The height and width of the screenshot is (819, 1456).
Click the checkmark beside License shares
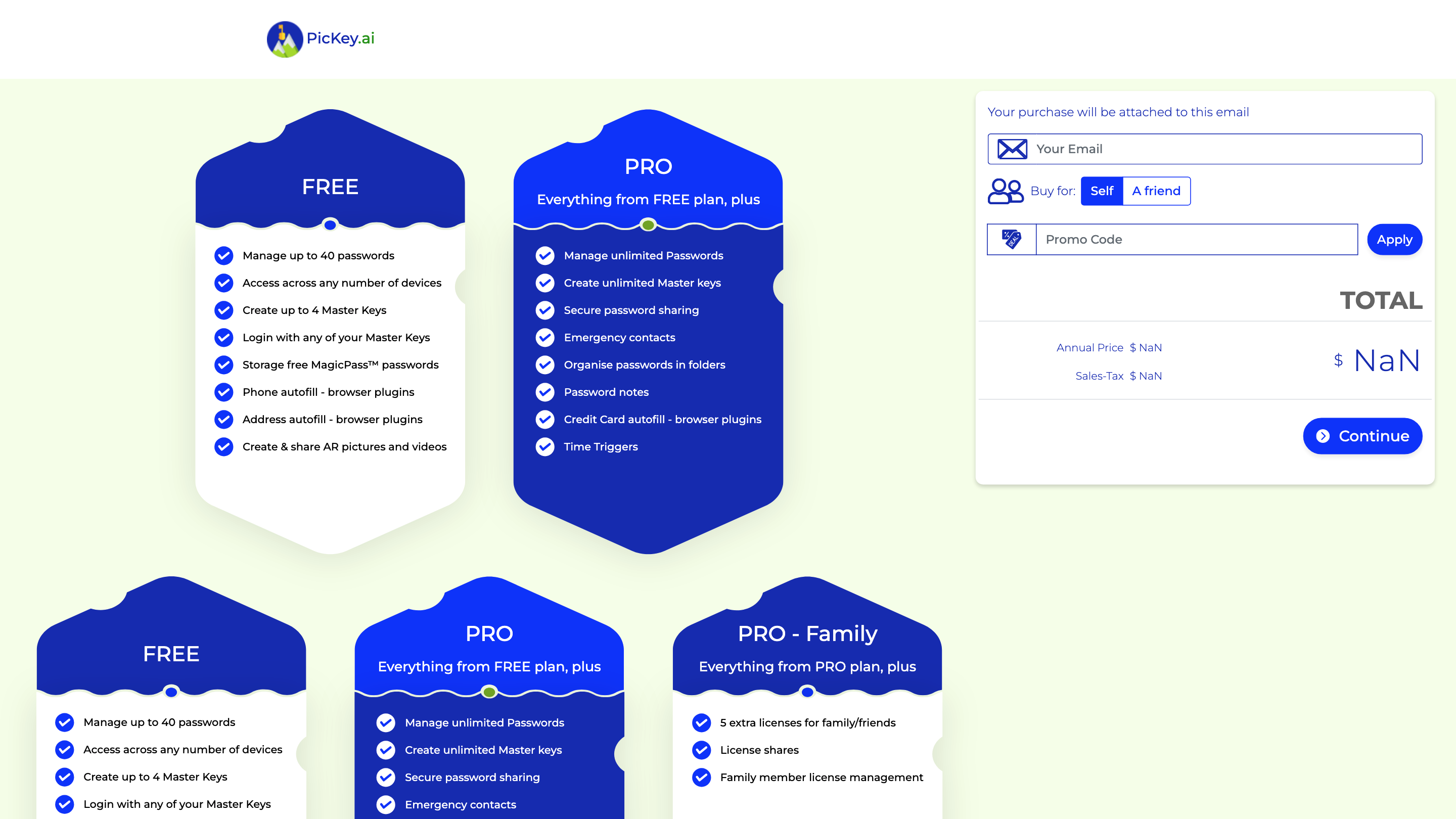click(701, 750)
